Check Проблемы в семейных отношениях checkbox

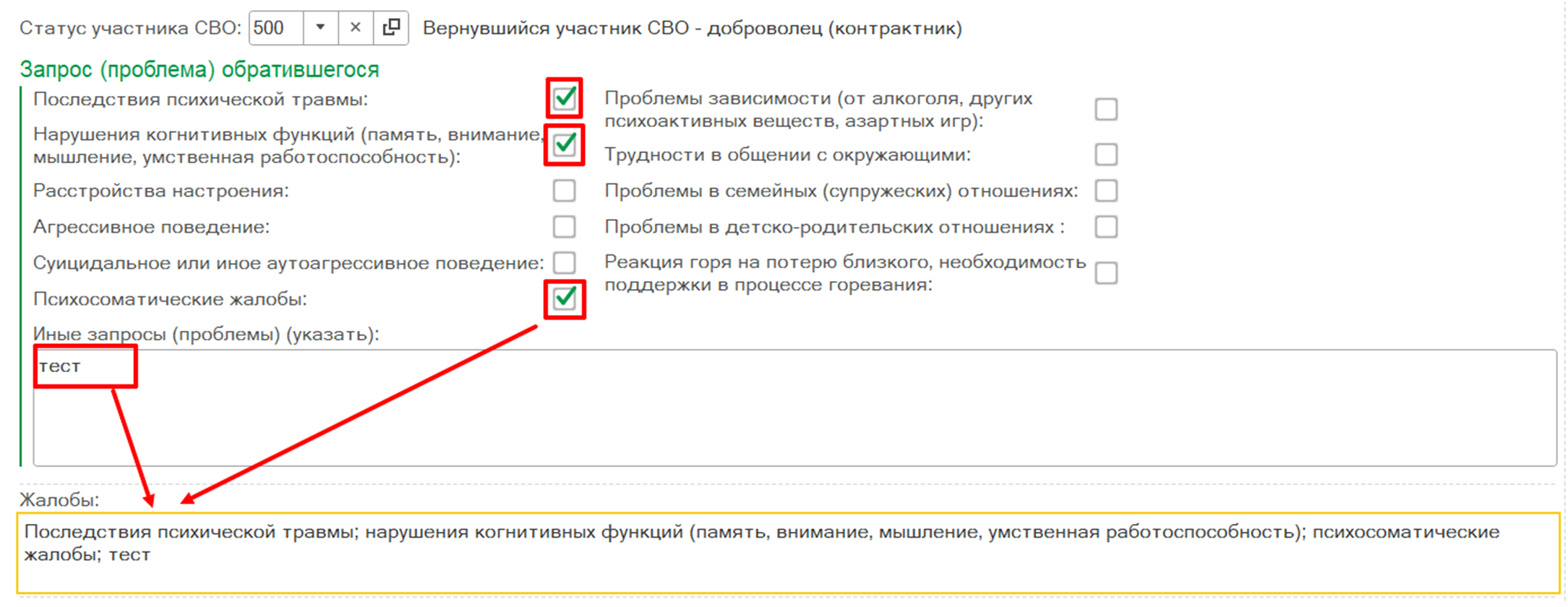pos(1106,191)
